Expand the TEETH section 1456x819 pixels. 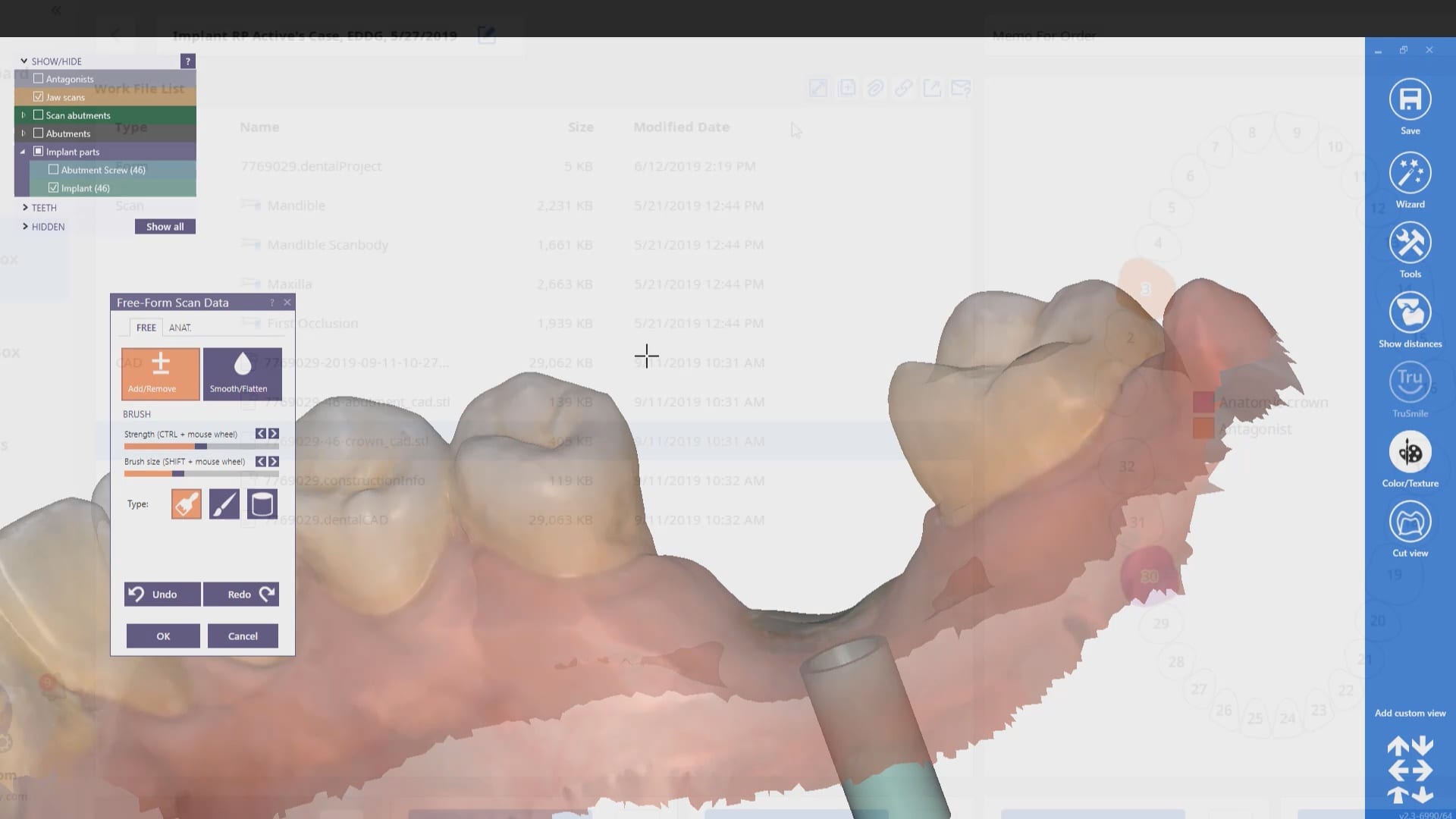point(25,207)
